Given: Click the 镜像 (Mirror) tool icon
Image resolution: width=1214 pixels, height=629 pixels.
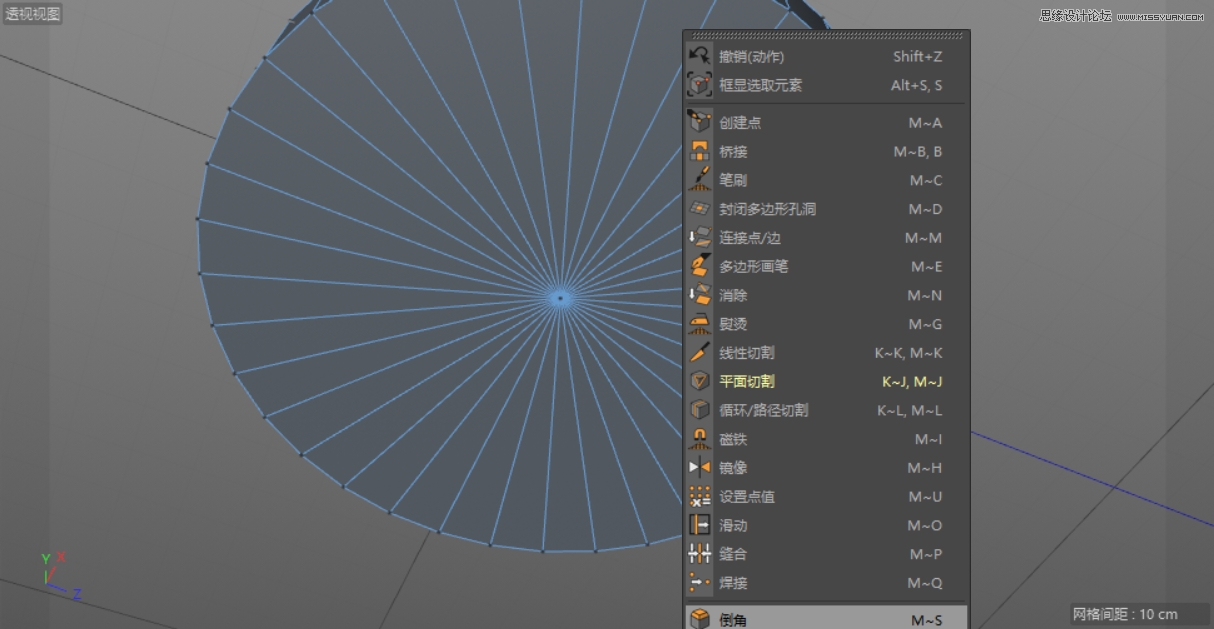Looking at the screenshot, I should click(x=699, y=467).
